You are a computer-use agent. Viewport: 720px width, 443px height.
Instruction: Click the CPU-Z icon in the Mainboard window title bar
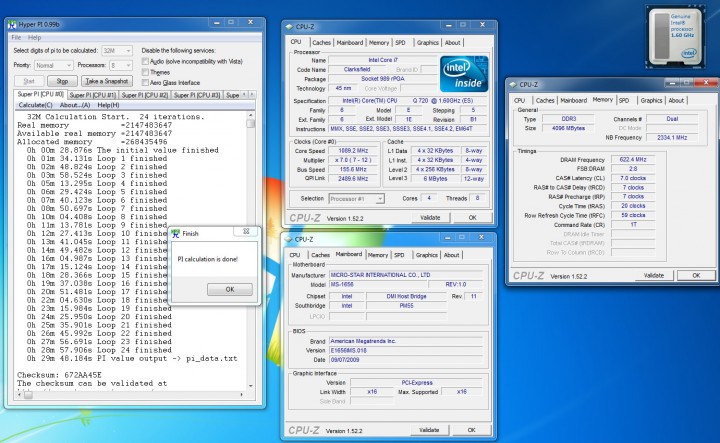pyautogui.click(x=288, y=239)
